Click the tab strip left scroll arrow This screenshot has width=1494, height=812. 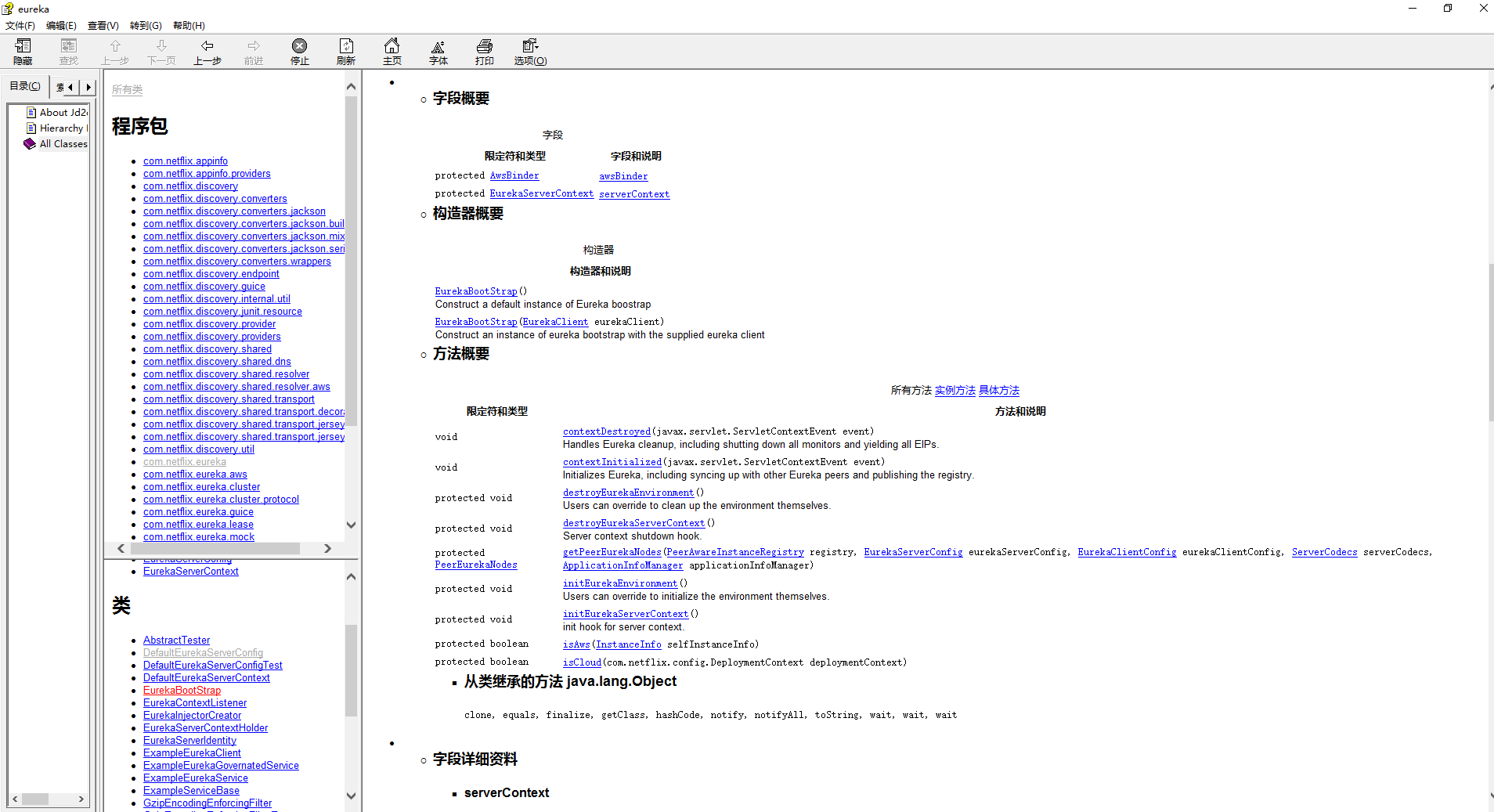point(71,87)
